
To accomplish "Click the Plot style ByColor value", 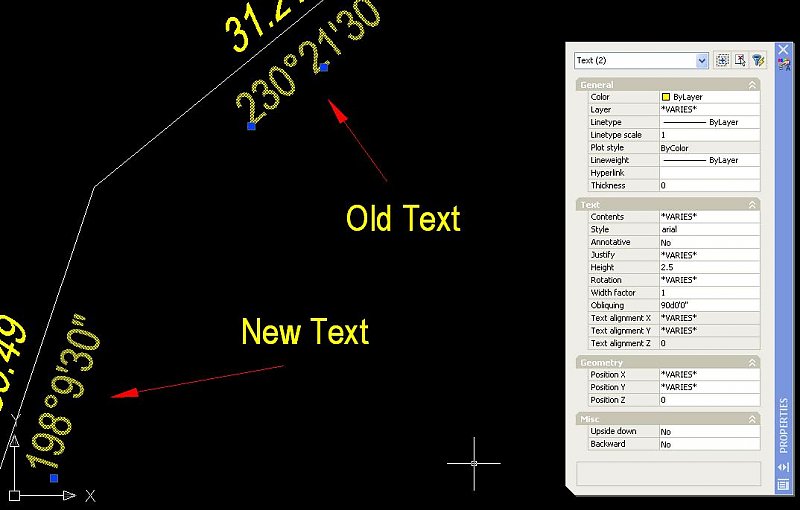I will click(x=709, y=148).
